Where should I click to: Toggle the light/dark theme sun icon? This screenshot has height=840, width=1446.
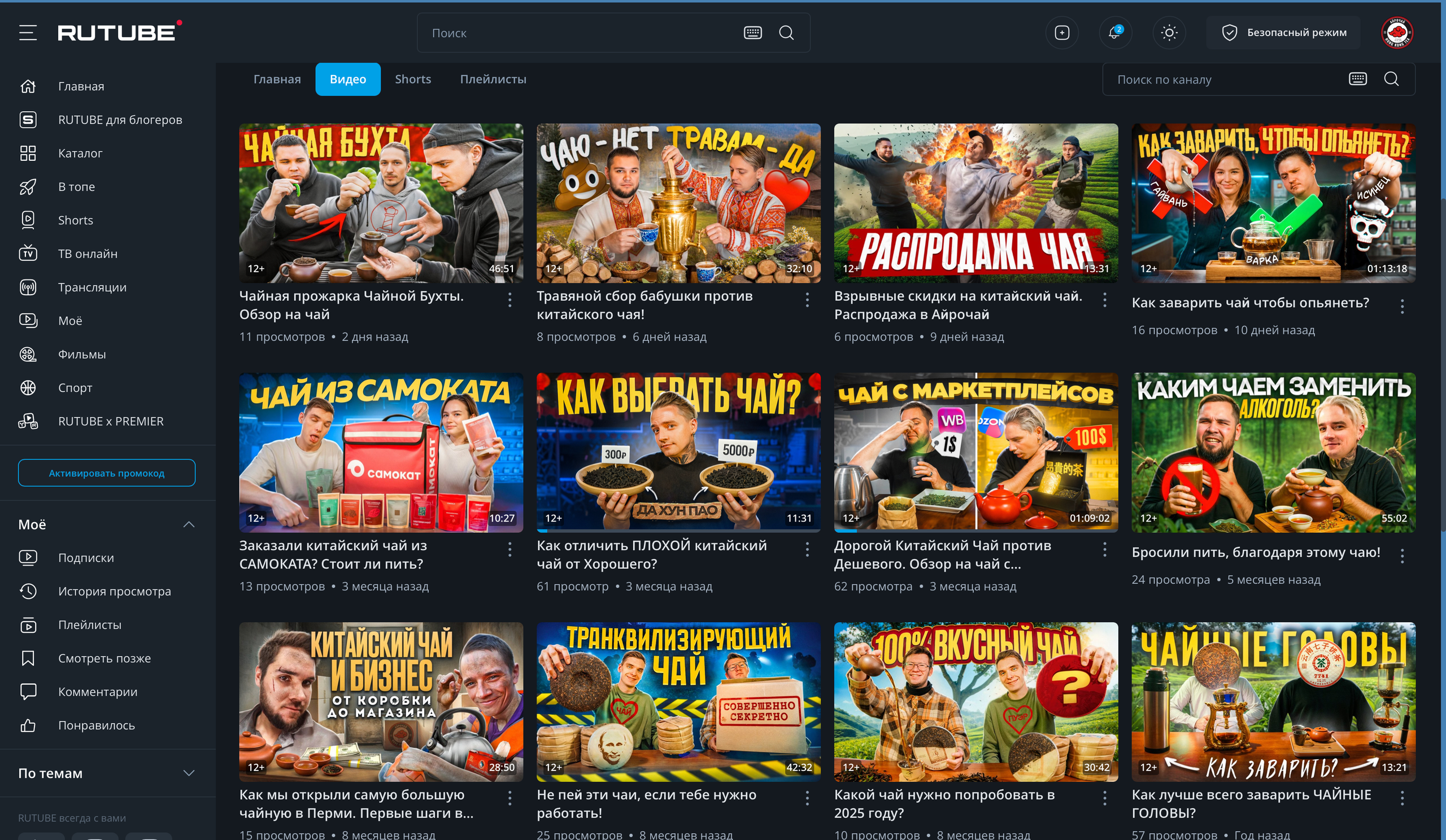1169,33
